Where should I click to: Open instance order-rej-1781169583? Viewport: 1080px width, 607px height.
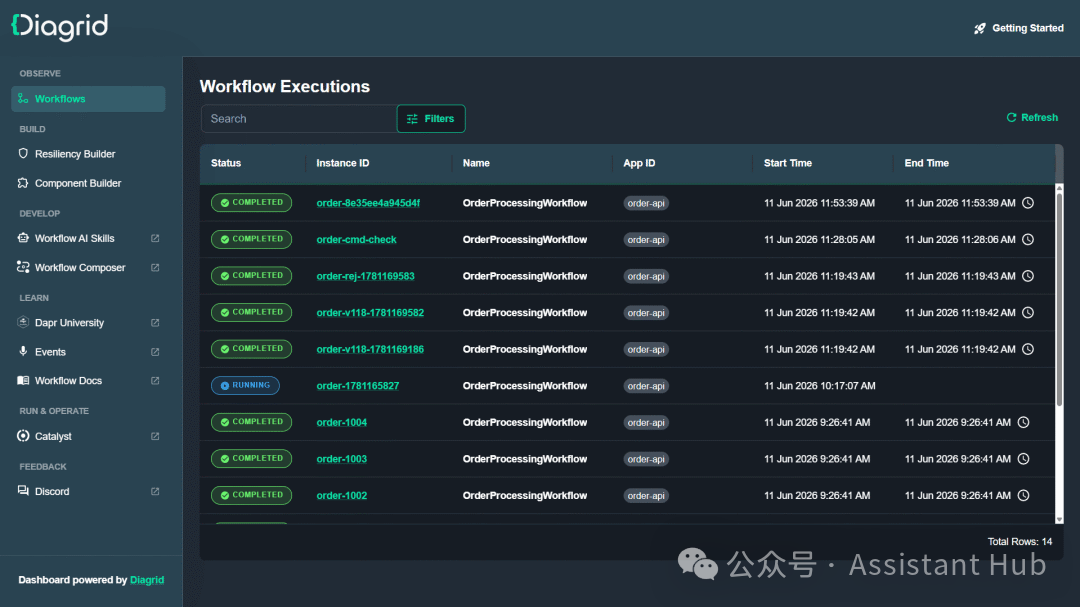tap(365, 276)
